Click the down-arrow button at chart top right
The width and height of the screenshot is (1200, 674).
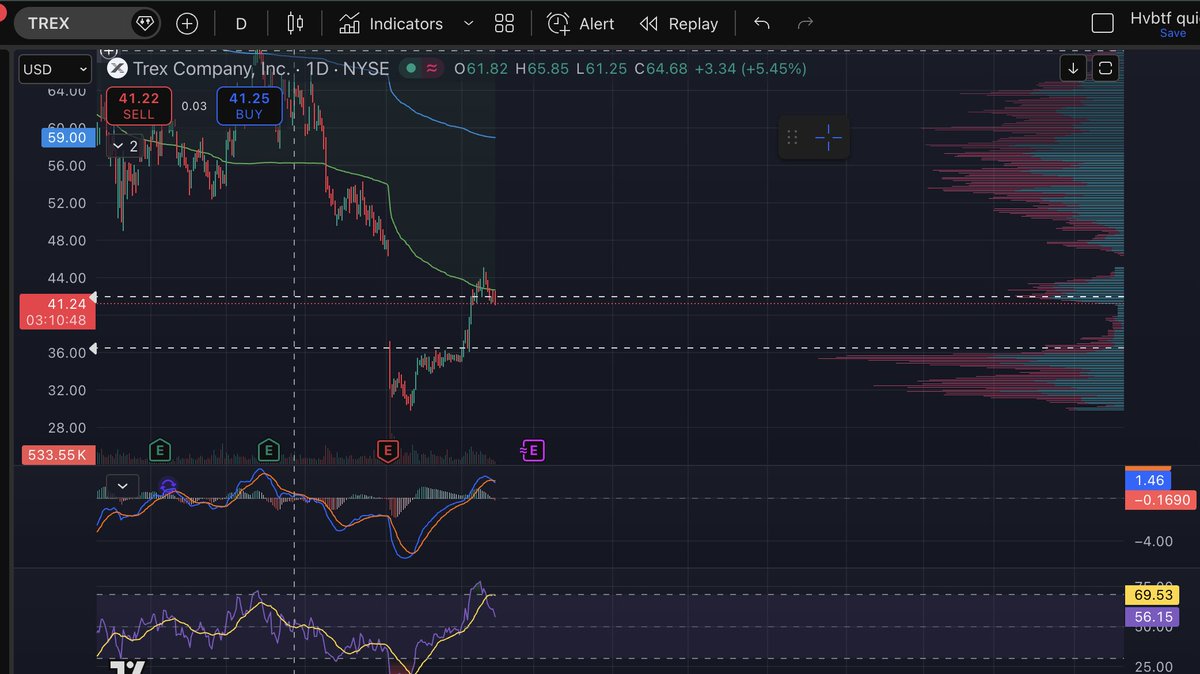(x=1073, y=68)
